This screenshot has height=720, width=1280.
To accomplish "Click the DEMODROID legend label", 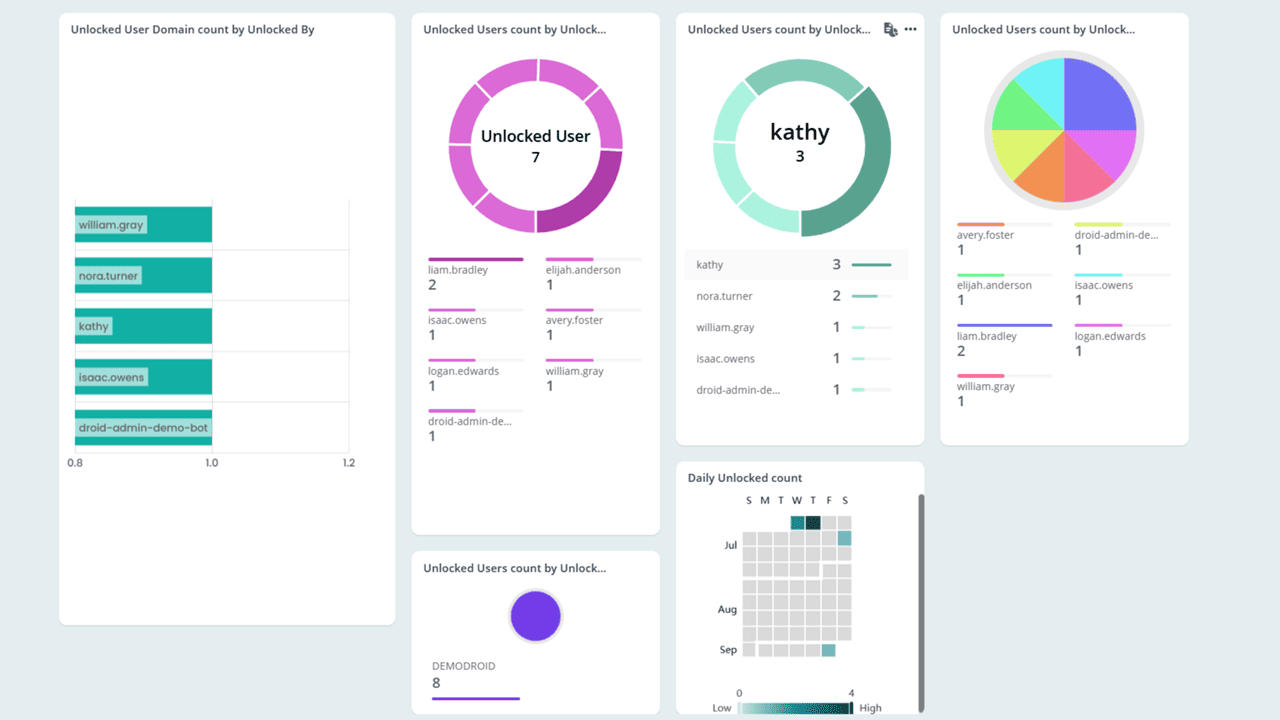I will [x=463, y=666].
